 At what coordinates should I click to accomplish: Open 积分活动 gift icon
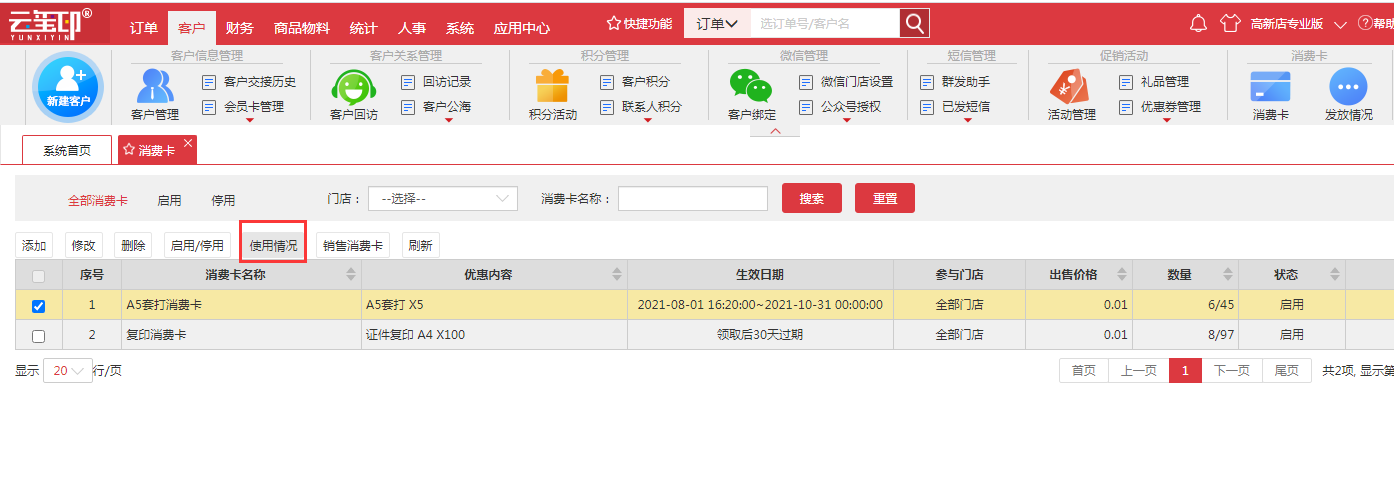552,87
